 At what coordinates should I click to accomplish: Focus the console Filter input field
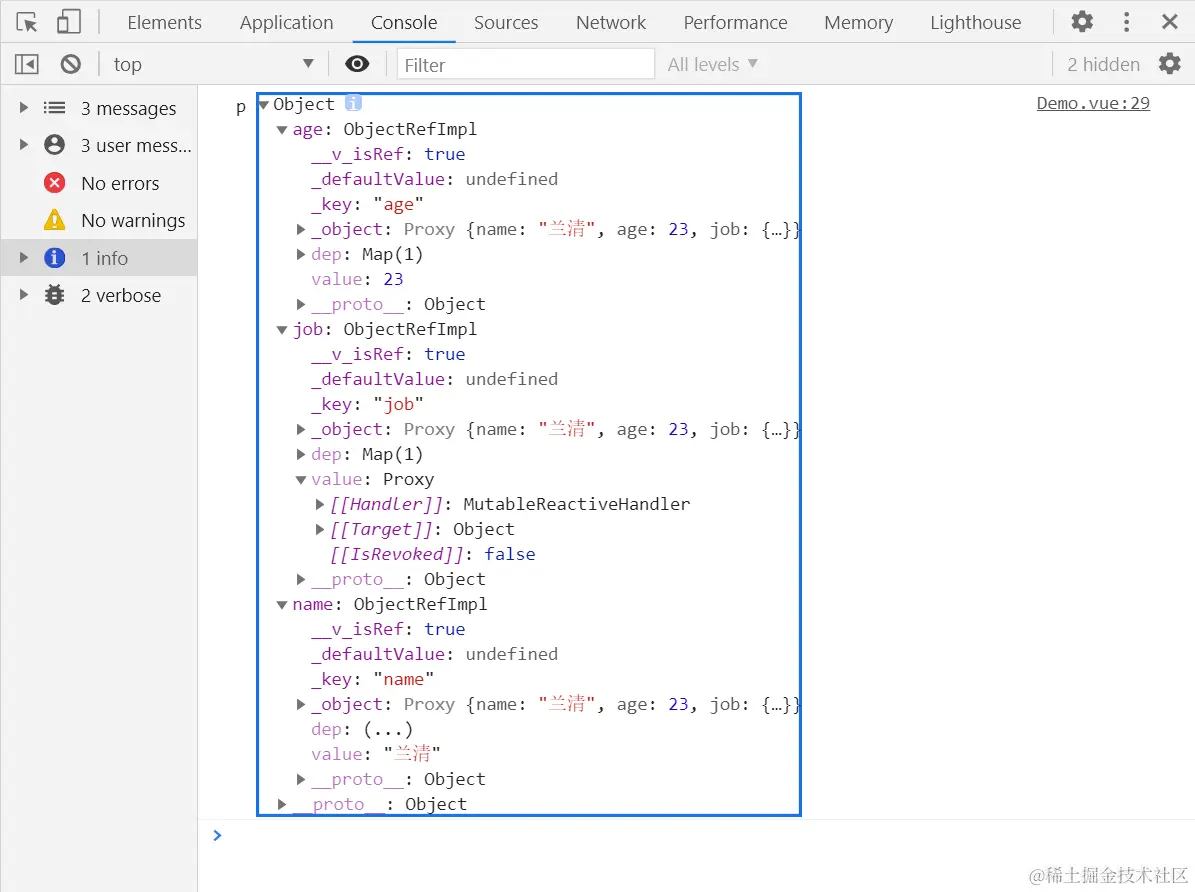pos(525,64)
